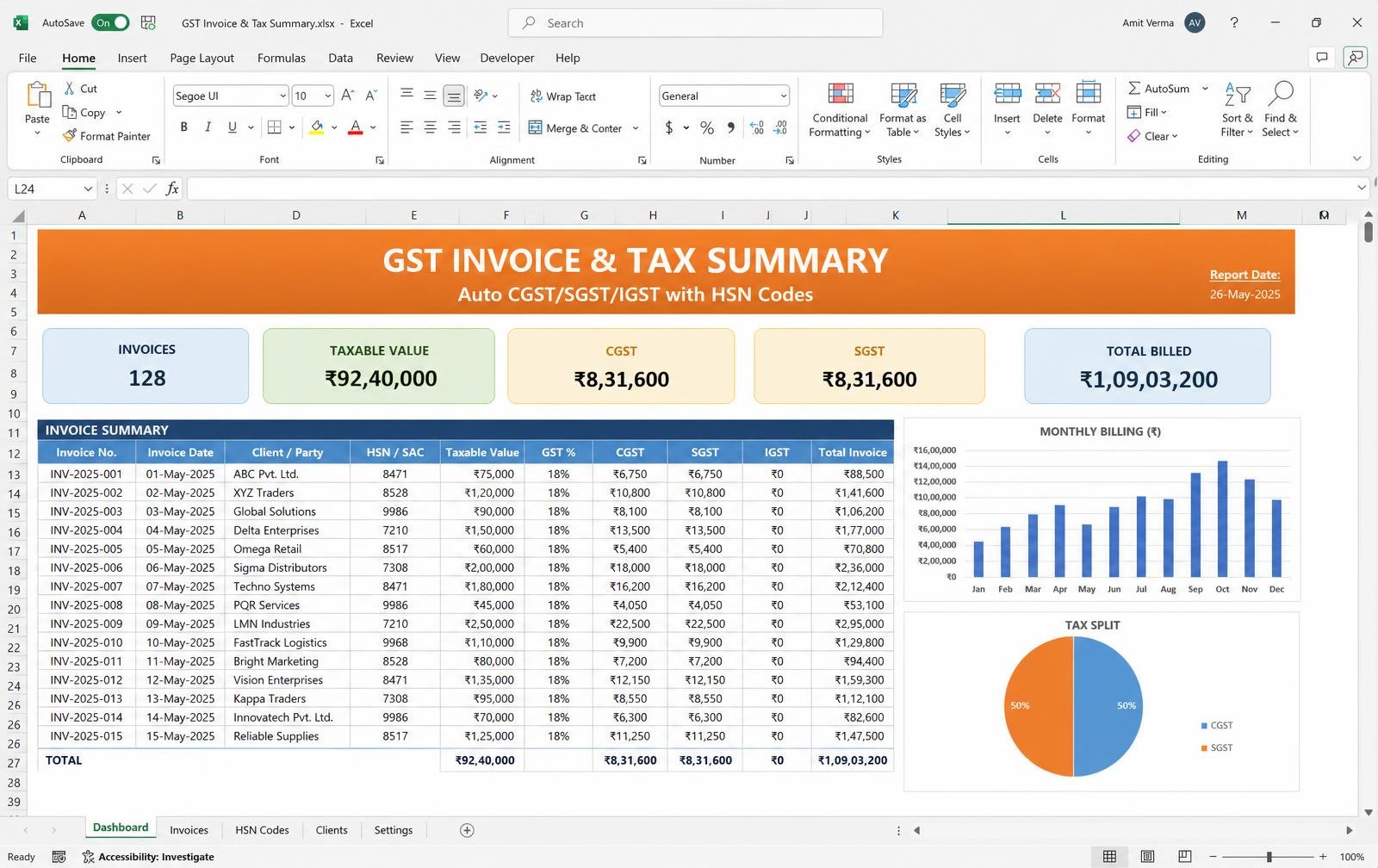Open the File menu
This screenshot has height=868, width=1378.
pos(28,58)
